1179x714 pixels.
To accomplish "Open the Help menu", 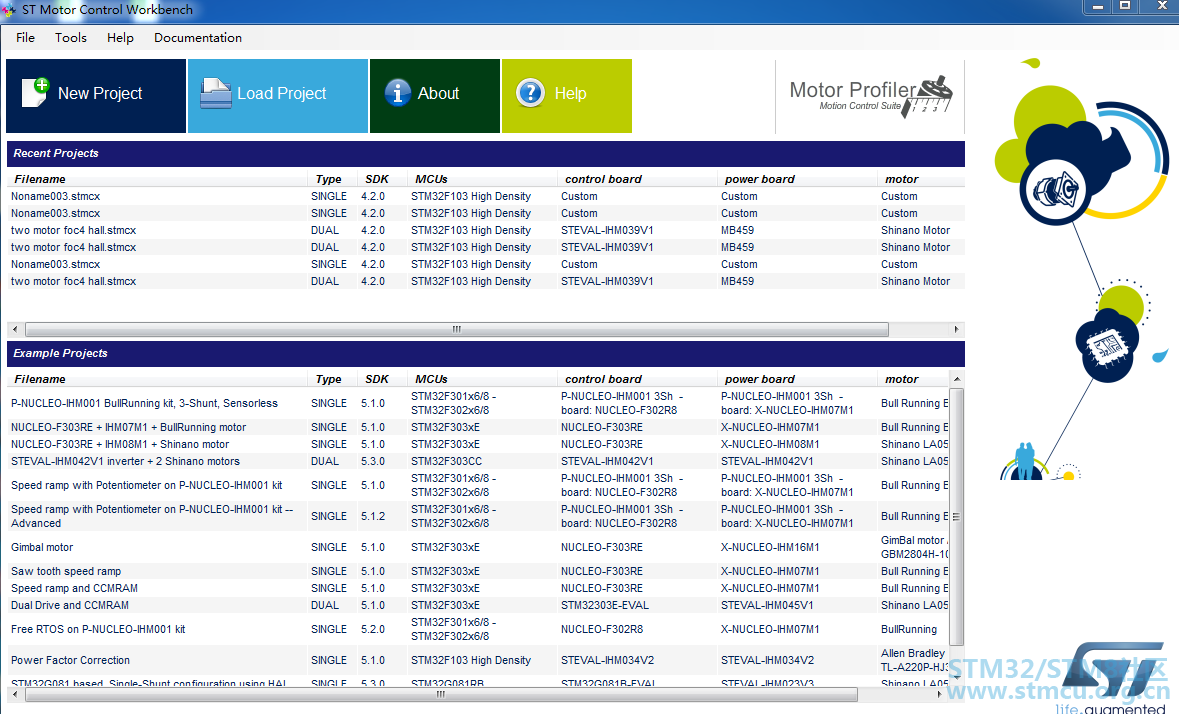I will [x=120, y=38].
